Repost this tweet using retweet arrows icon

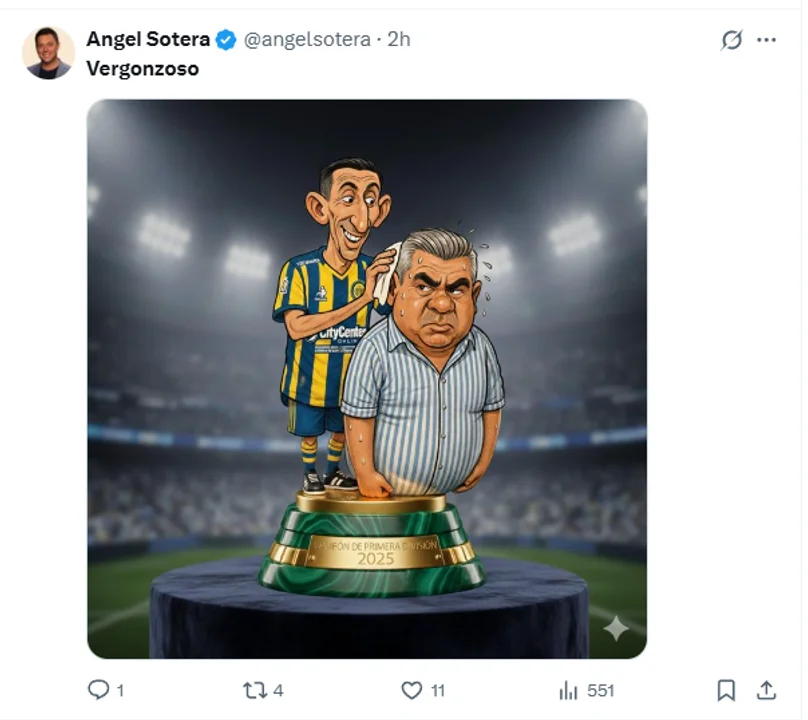pos(256,690)
